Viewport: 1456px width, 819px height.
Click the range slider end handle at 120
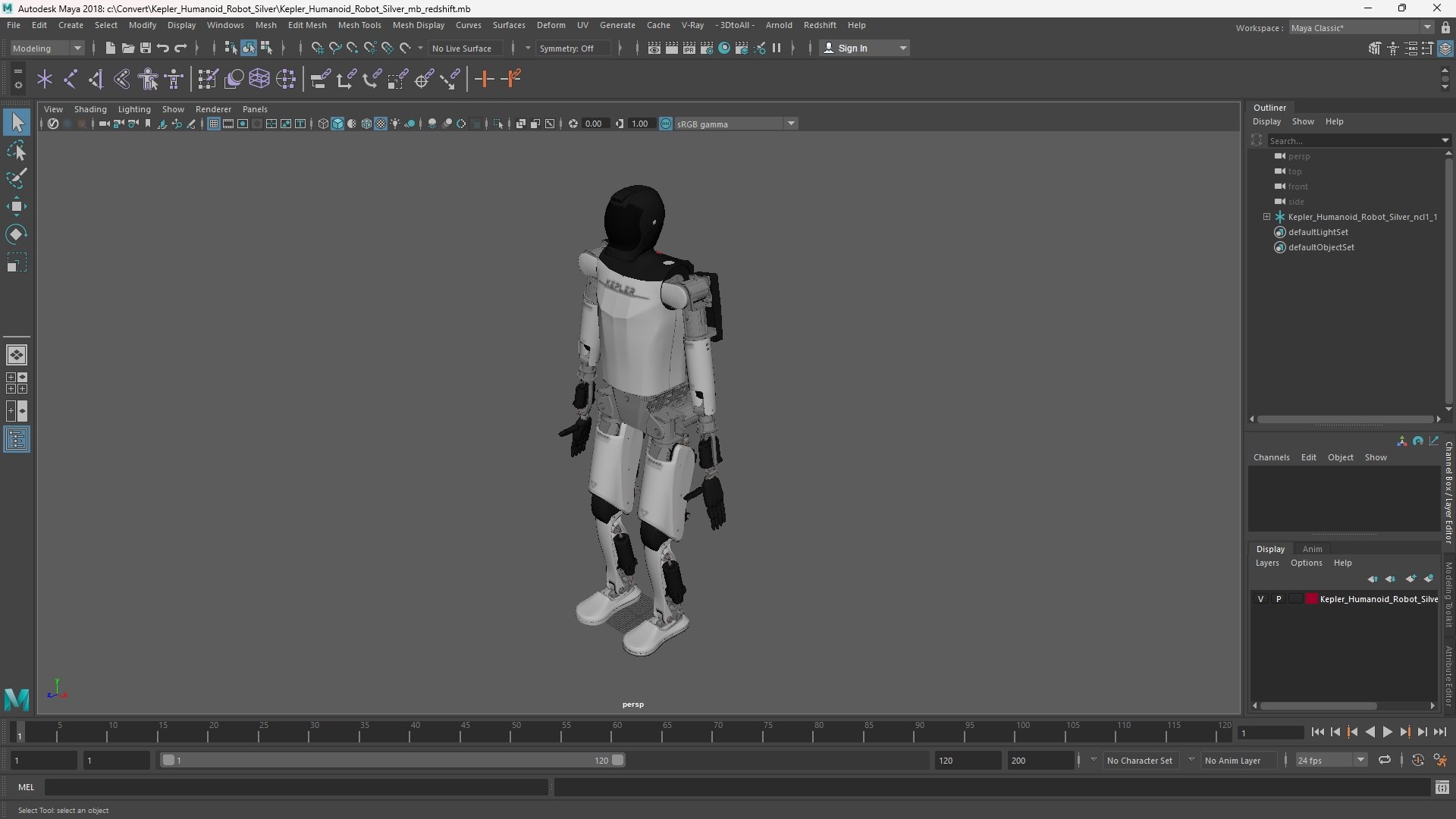click(x=618, y=760)
